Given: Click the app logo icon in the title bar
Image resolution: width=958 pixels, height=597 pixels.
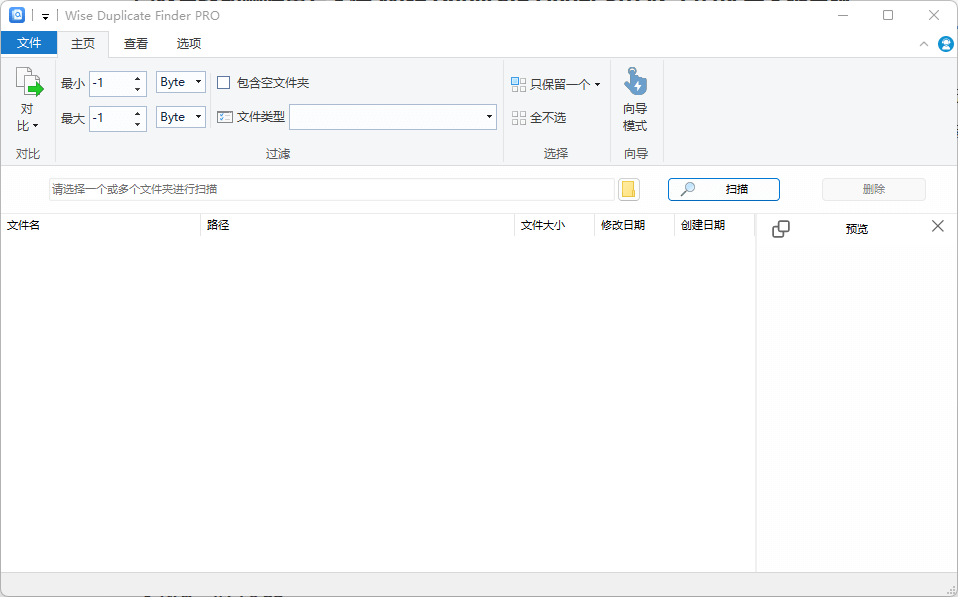Looking at the screenshot, I should tap(16, 15).
